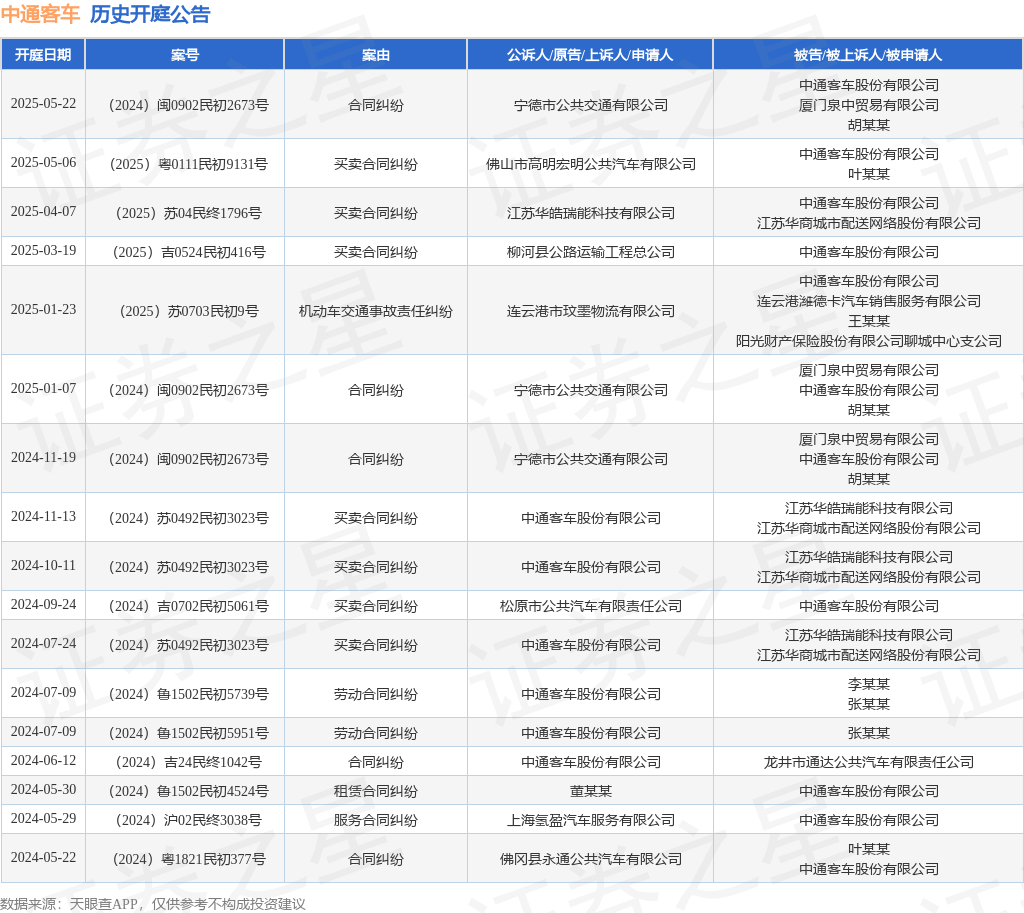Click defendant '连云港潍德卡汽车销售服务有限公司'
Image resolution: width=1024 pixels, height=913 pixels.
(x=869, y=301)
